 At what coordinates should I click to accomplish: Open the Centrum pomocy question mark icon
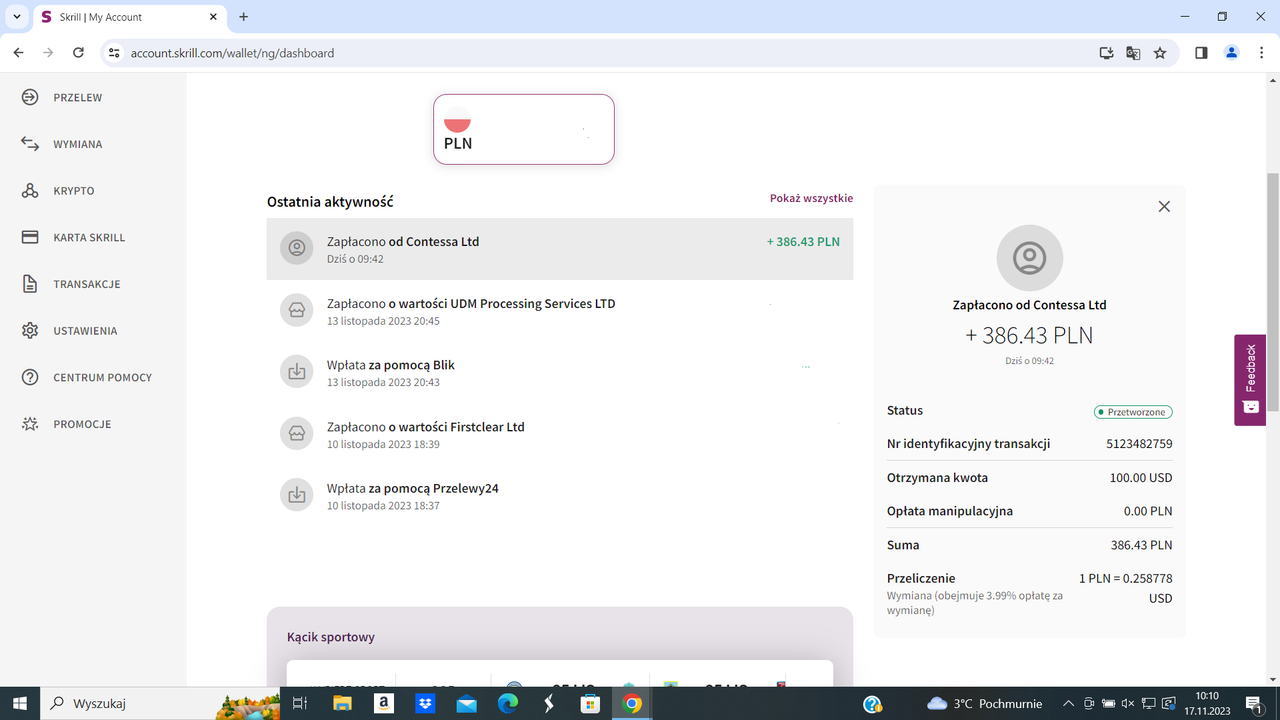[30, 377]
